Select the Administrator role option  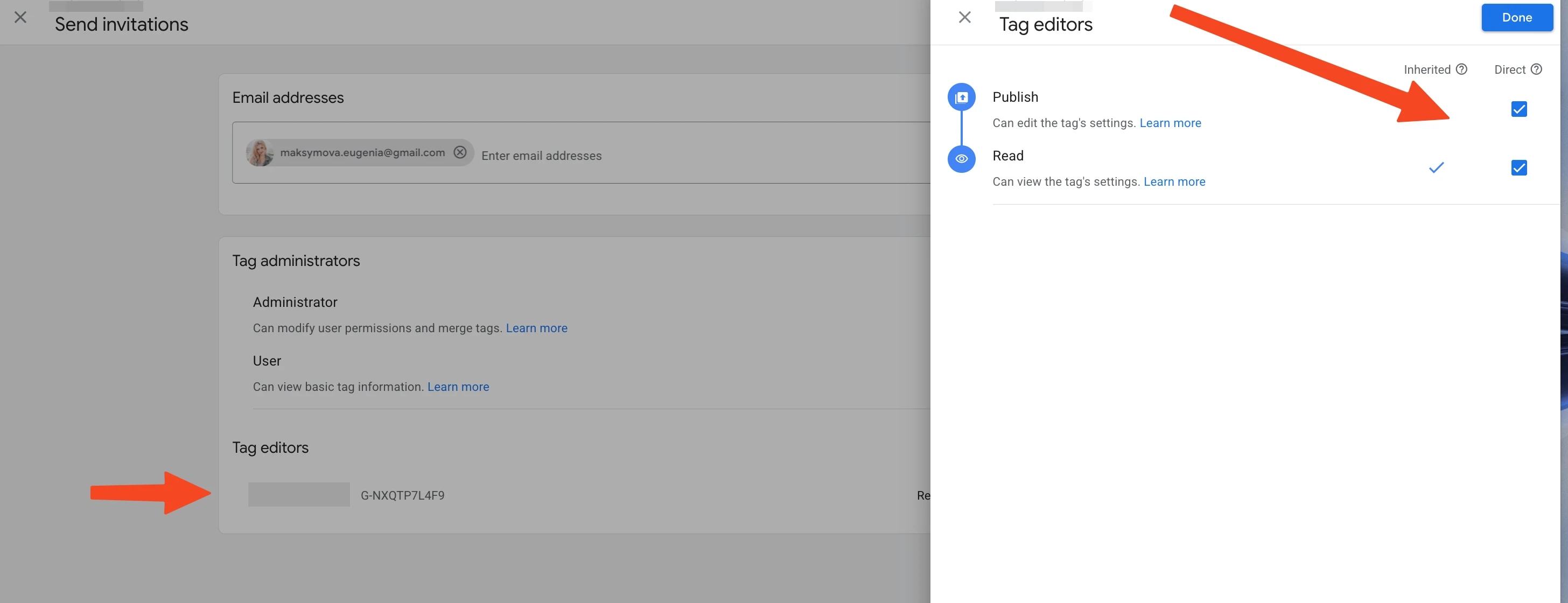[x=295, y=303]
